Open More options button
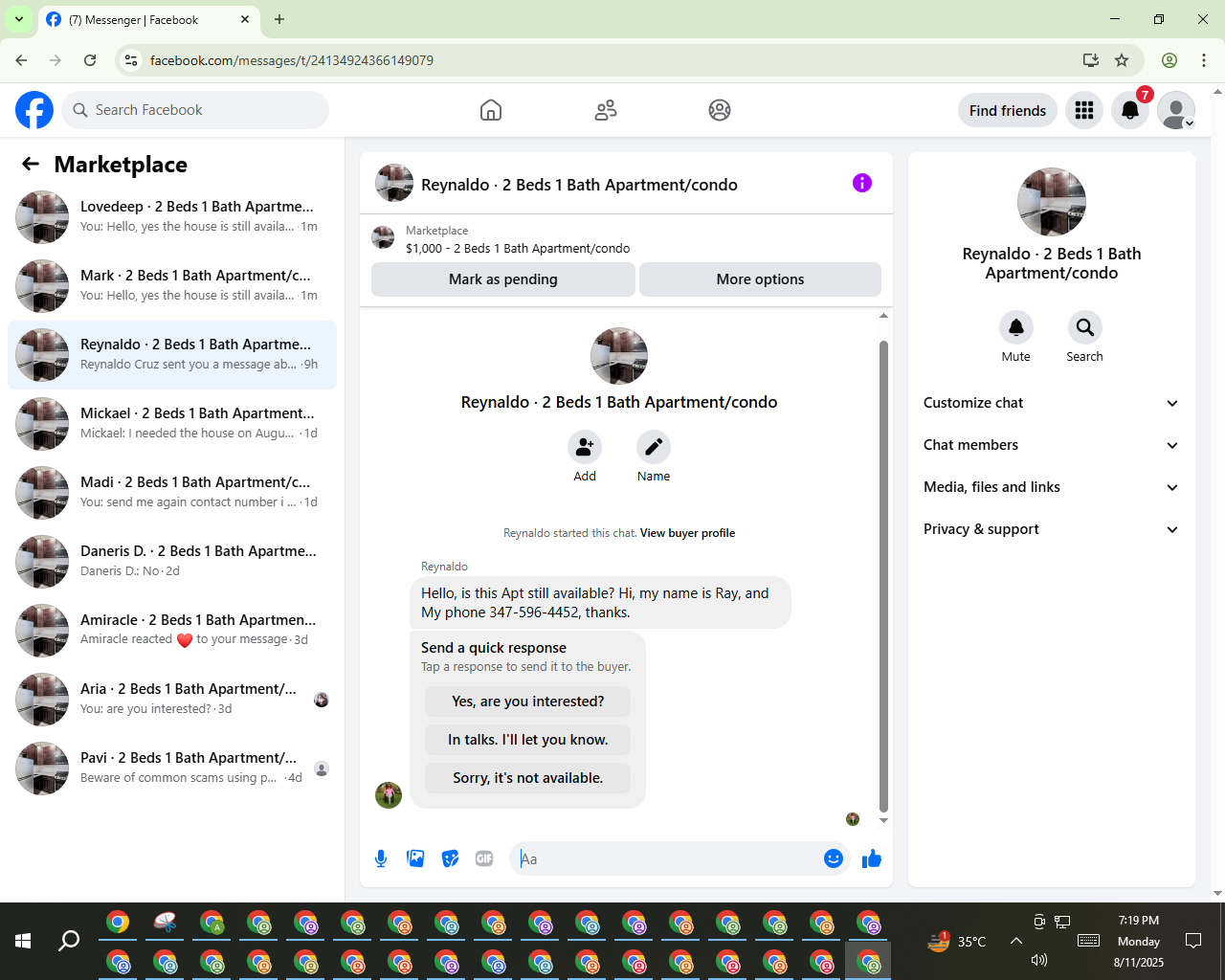The image size is (1225, 980). [760, 279]
